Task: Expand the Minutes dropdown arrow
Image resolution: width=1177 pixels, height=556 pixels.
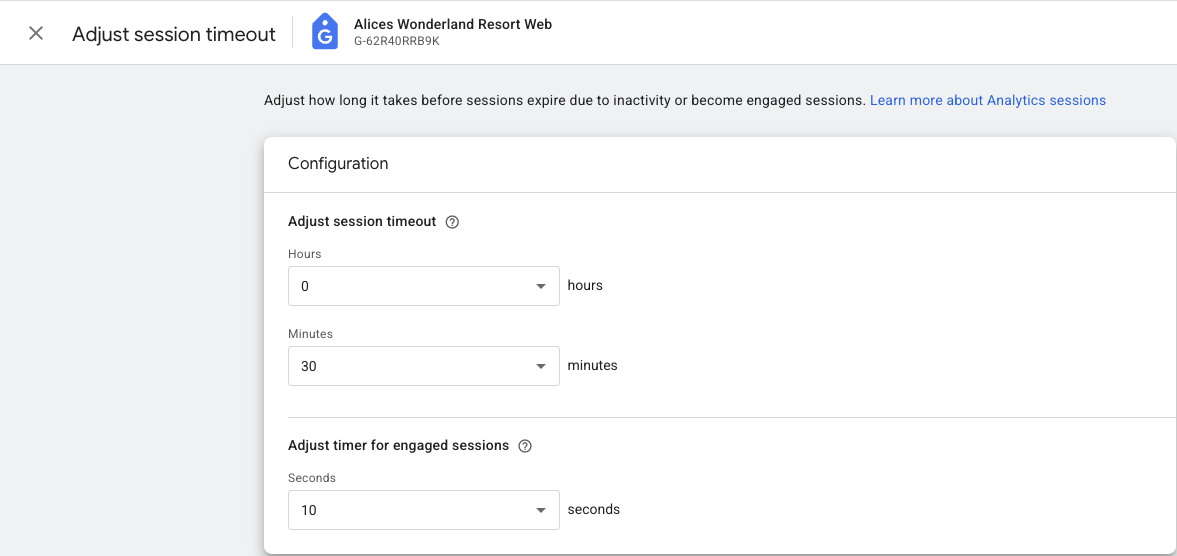Action: tap(541, 366)
